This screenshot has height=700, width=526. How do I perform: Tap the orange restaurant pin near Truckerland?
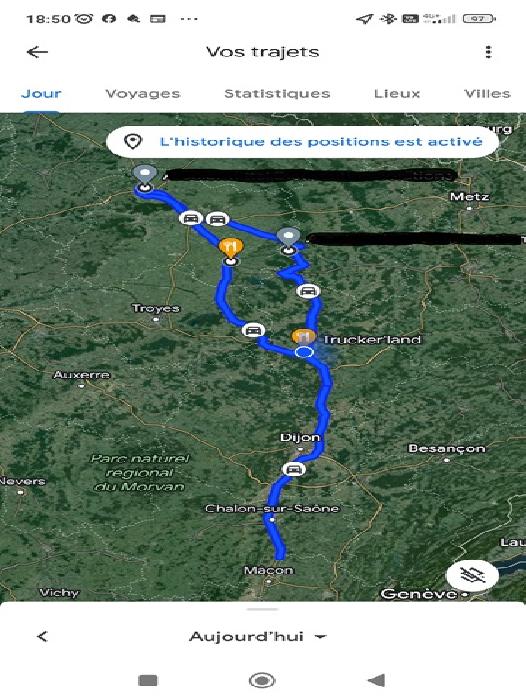click(303, 336)
